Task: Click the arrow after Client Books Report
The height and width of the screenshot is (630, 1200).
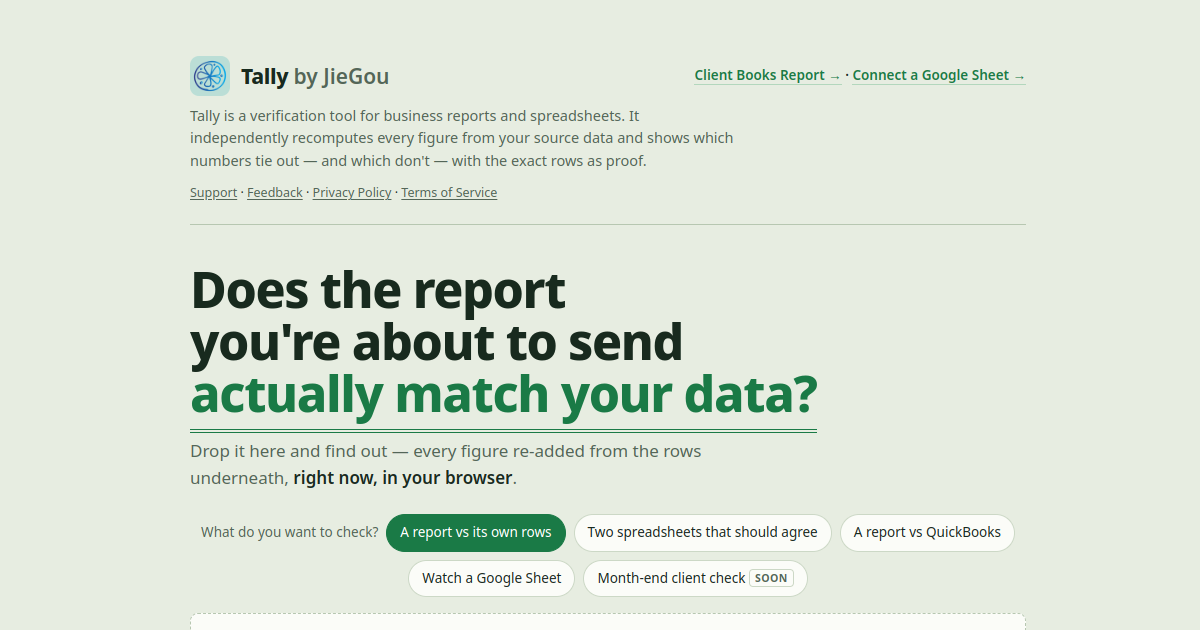Action: coord(835,76)
